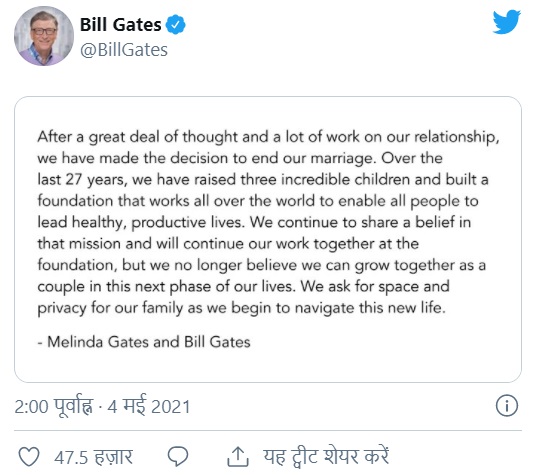The height and width of the screenshot is (475, 533).
Task: Click the 'last 27 years' sentence line
Action: [x=263, y=180]
